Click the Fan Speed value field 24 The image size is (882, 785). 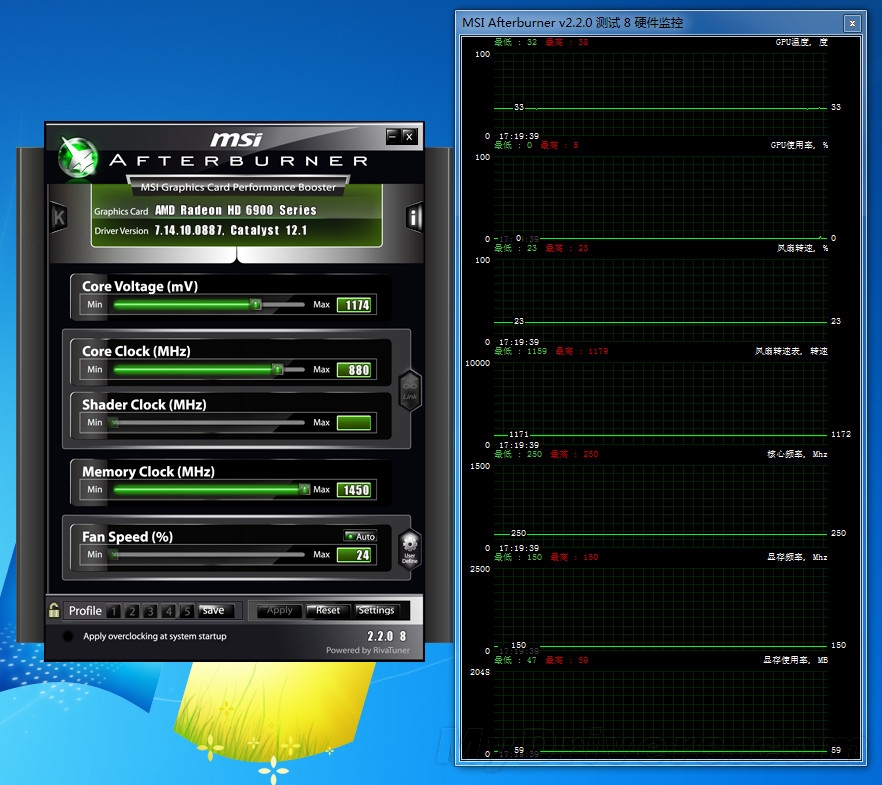[x=354, y=555]
